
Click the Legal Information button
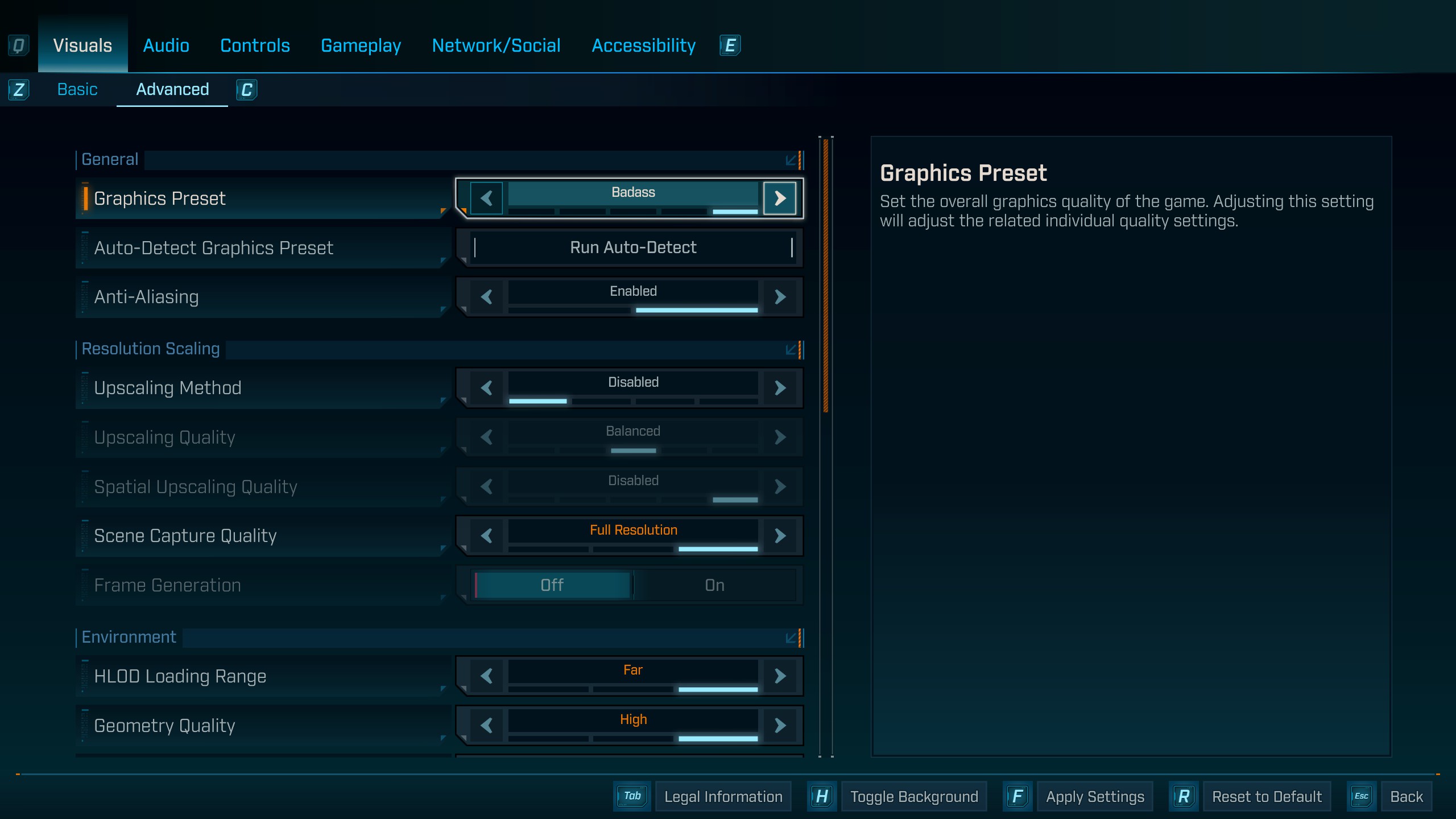[723, 796]
